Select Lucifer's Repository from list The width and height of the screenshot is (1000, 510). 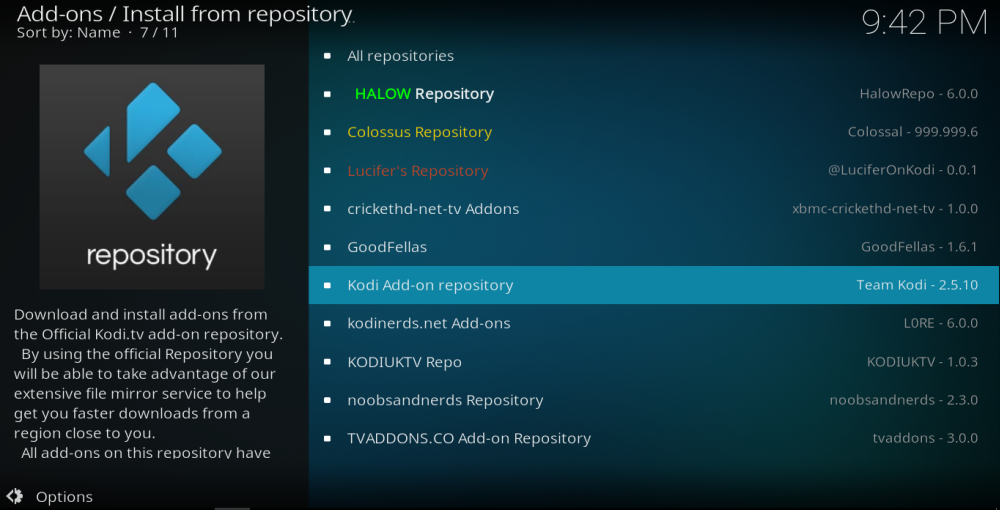[x=417, y=171]
